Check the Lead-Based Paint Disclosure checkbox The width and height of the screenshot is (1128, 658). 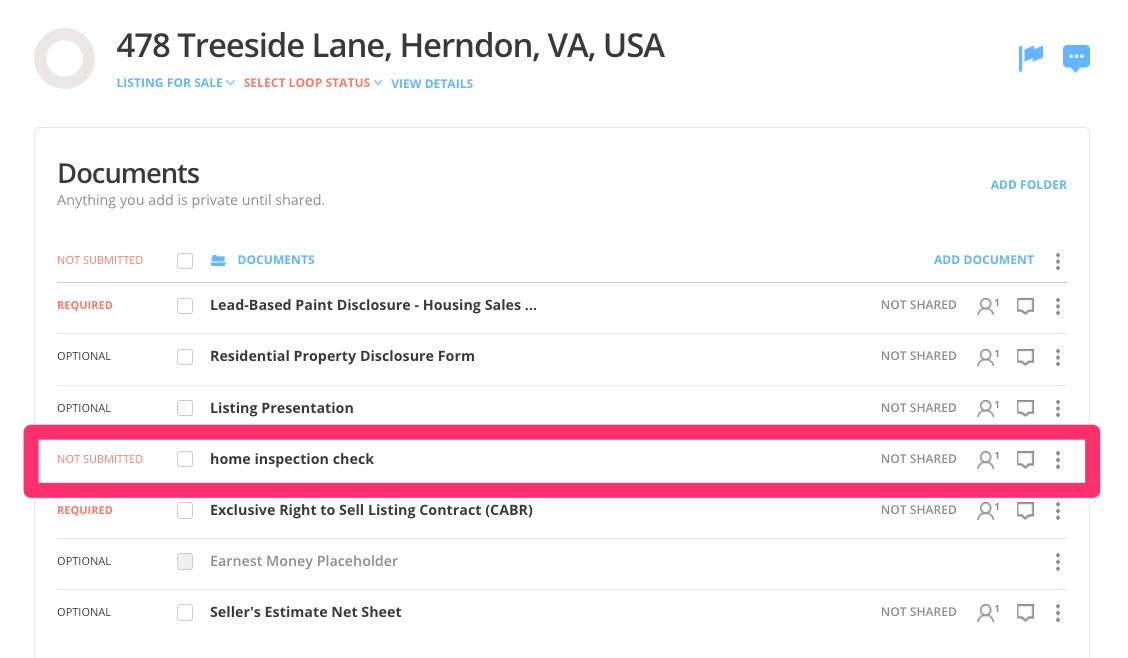185,306
